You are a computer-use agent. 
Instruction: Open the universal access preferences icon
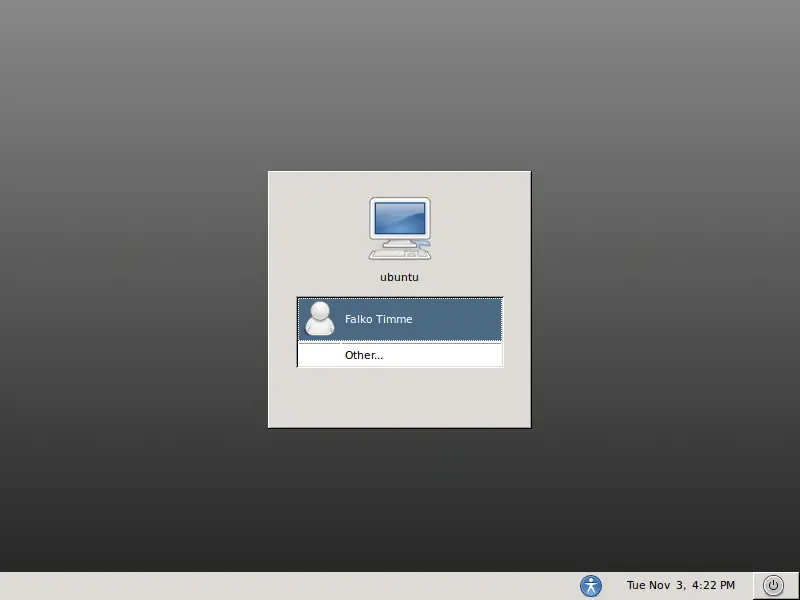591,585
